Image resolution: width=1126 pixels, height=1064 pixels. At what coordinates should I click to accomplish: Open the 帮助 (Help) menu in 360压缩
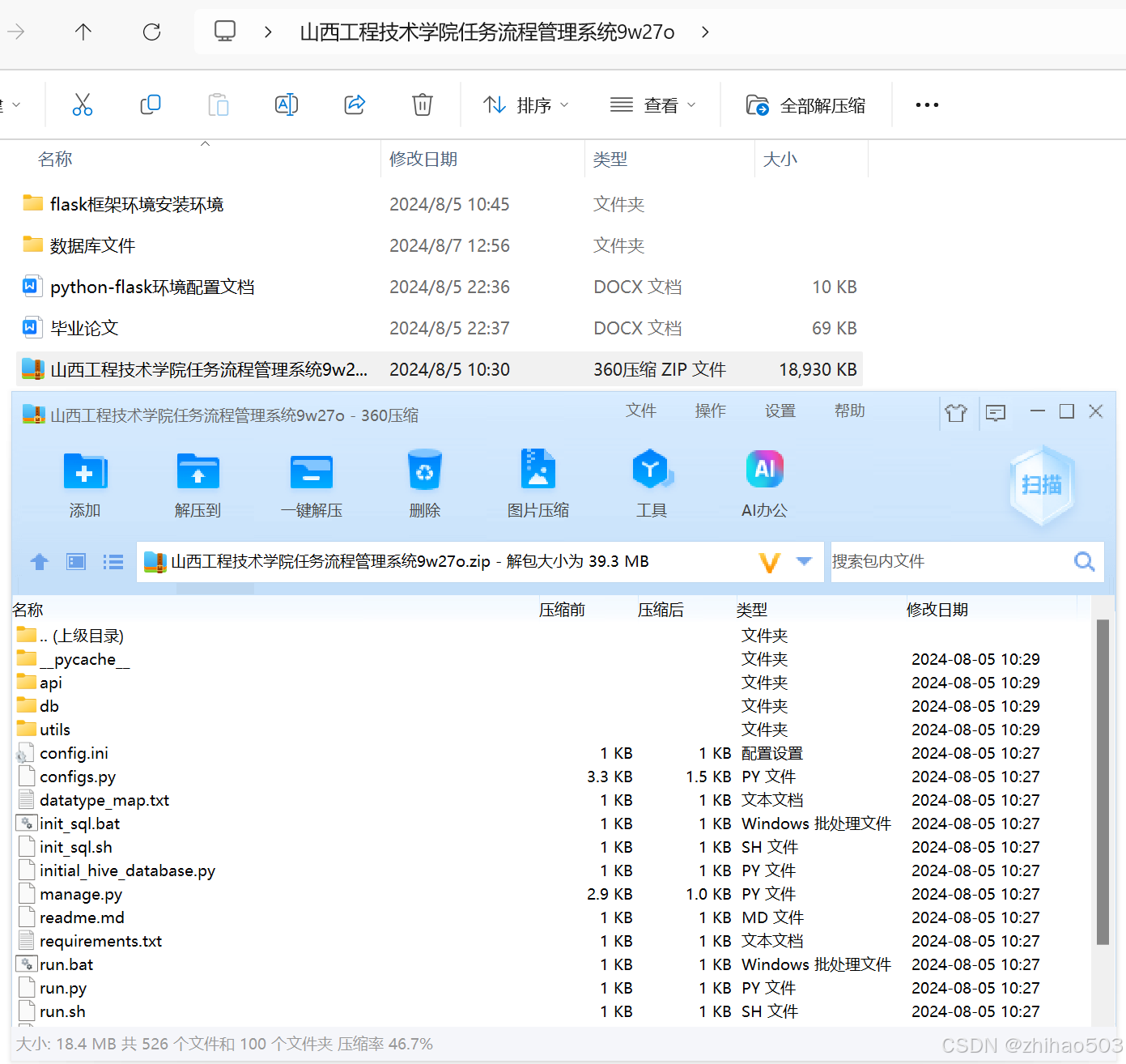click(850, 411)
